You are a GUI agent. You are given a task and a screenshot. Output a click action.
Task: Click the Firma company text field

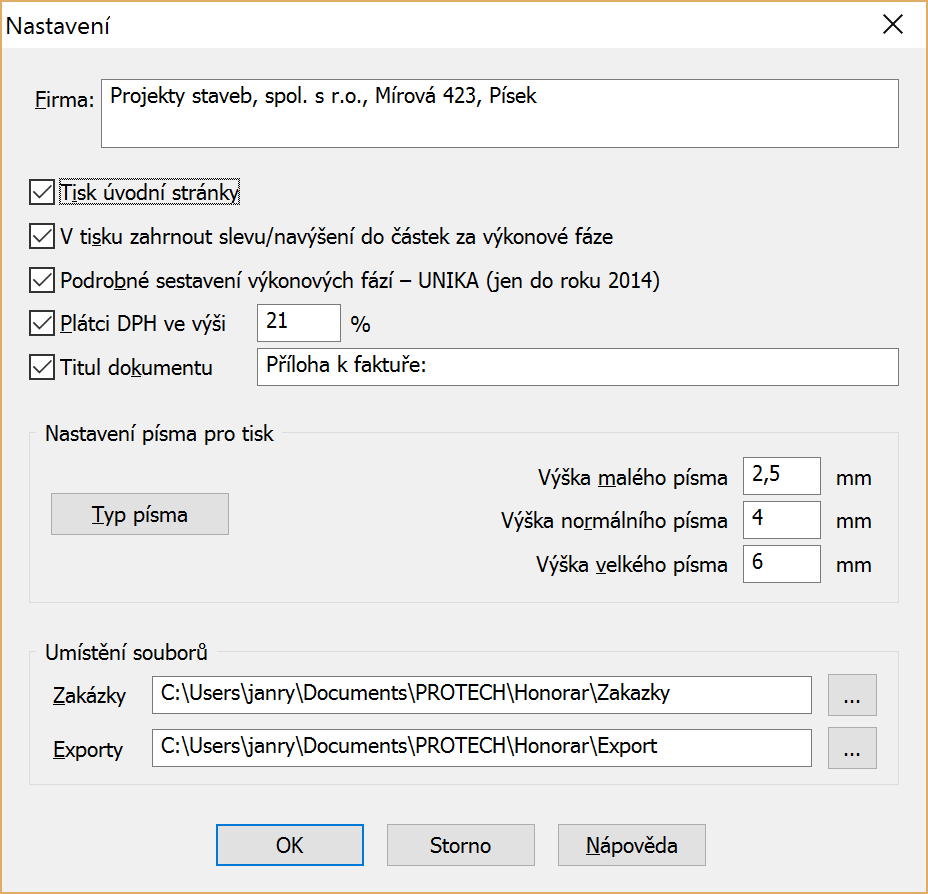(499, 114)
